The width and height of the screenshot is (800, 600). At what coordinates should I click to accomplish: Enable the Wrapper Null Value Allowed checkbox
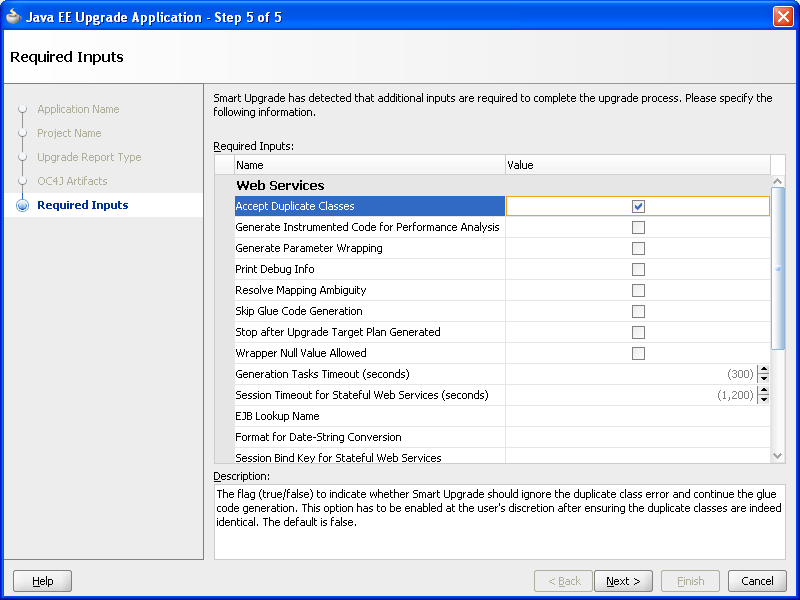[x=638, y=353]
